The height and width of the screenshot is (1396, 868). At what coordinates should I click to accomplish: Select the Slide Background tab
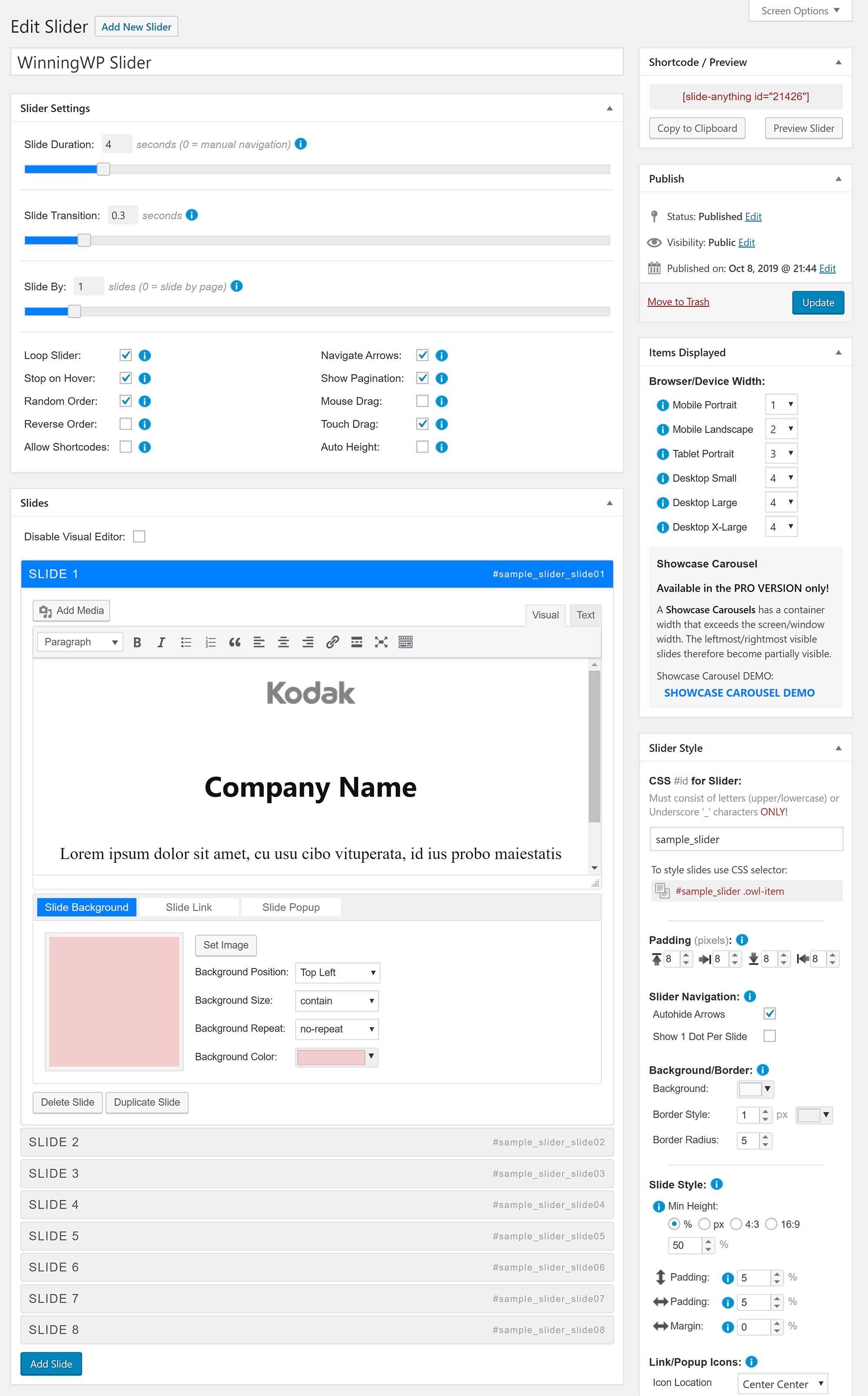87,908
